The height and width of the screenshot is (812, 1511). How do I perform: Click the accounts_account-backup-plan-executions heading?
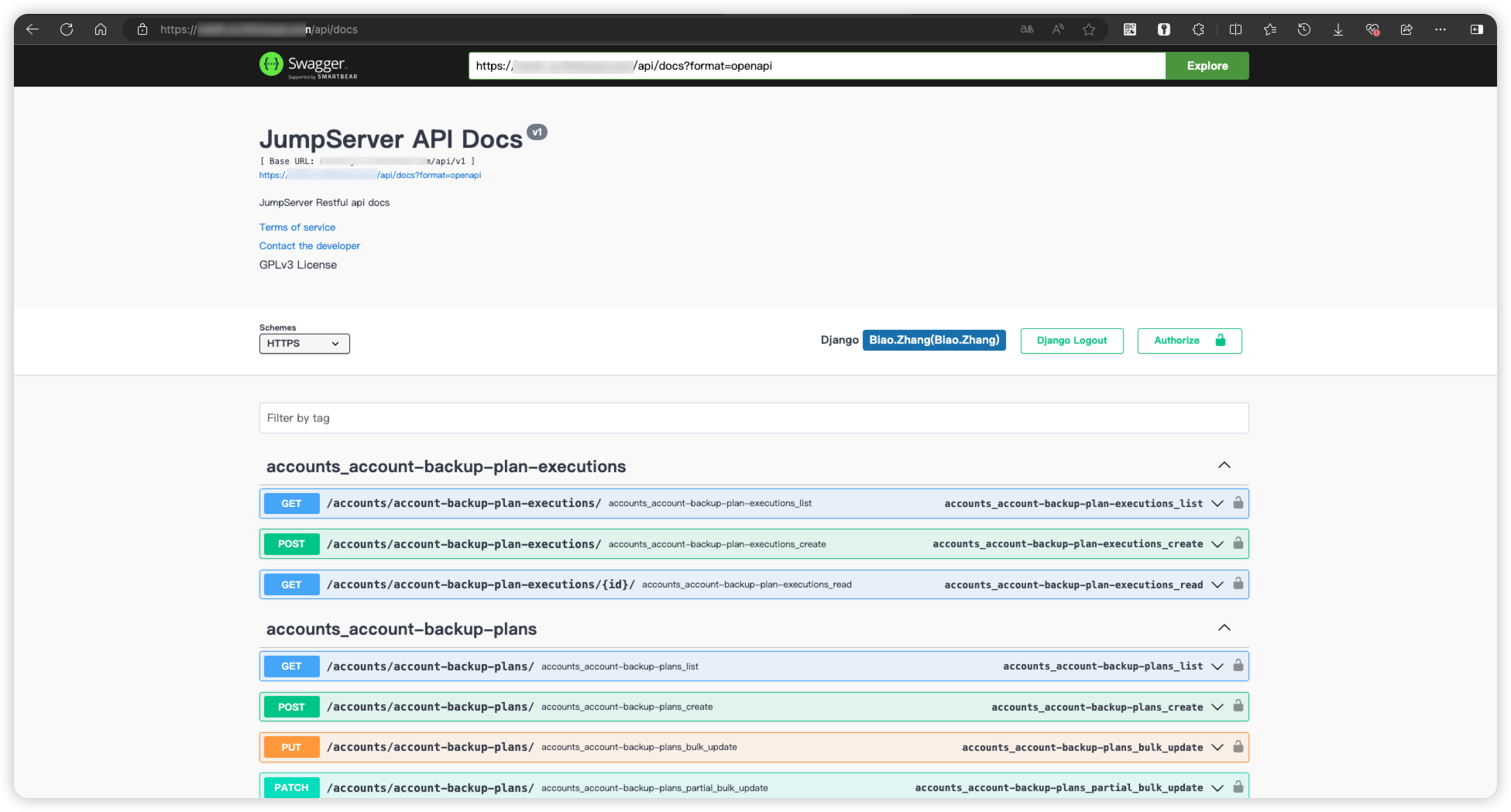click(446, 467)
